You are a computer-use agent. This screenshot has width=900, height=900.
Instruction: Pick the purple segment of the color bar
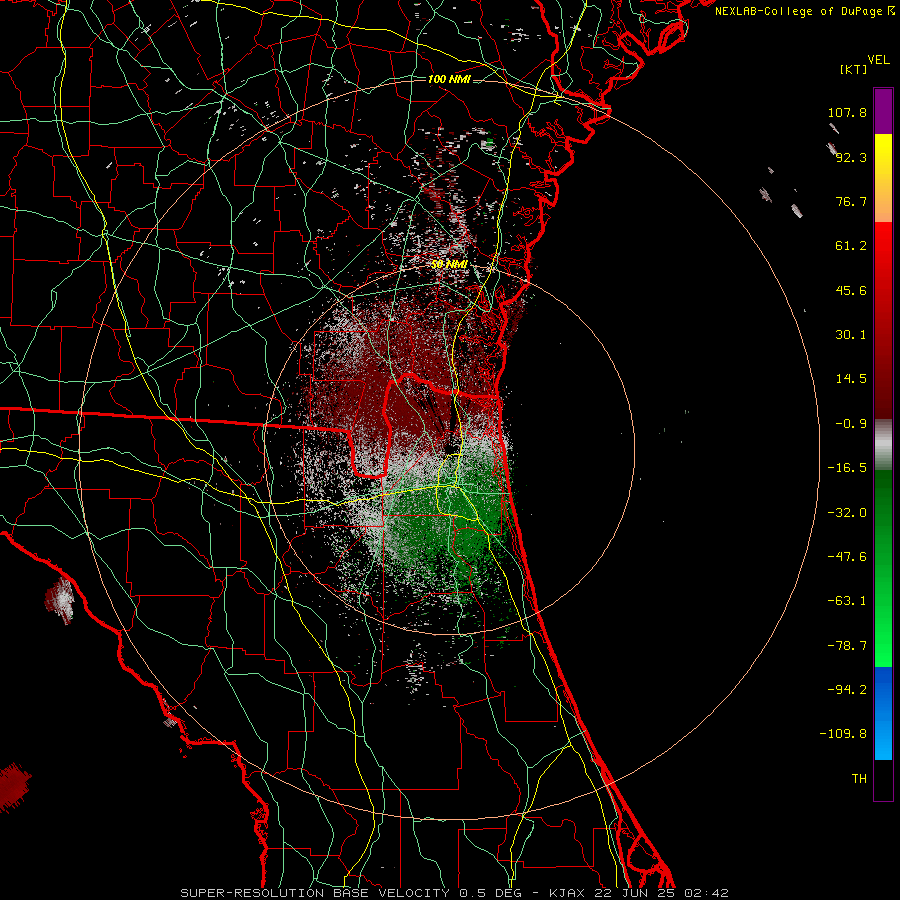tap(883, 111)
